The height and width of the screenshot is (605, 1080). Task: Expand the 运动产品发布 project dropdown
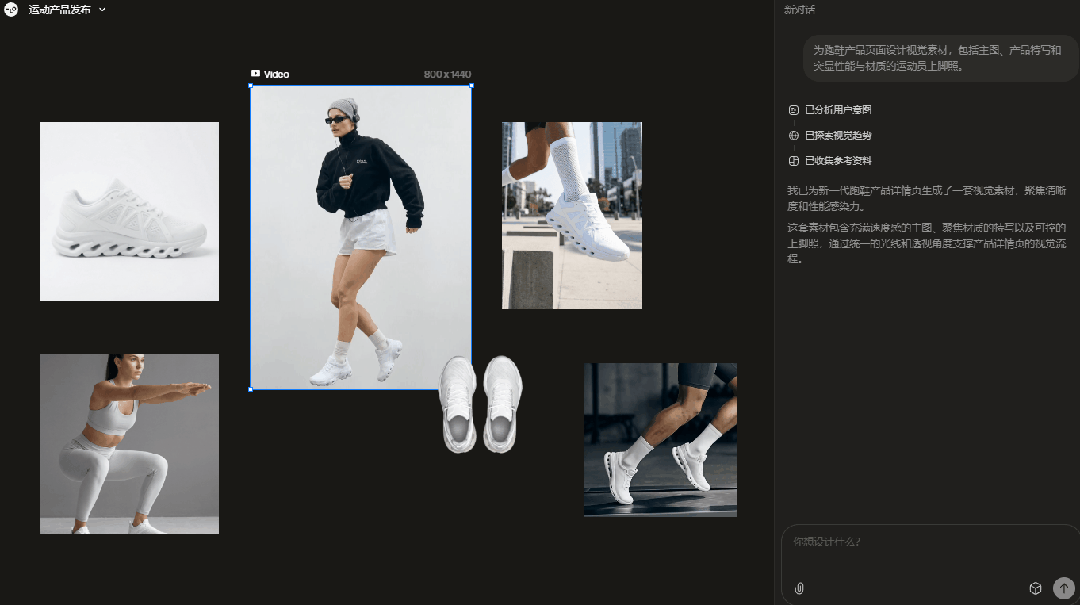102,9
